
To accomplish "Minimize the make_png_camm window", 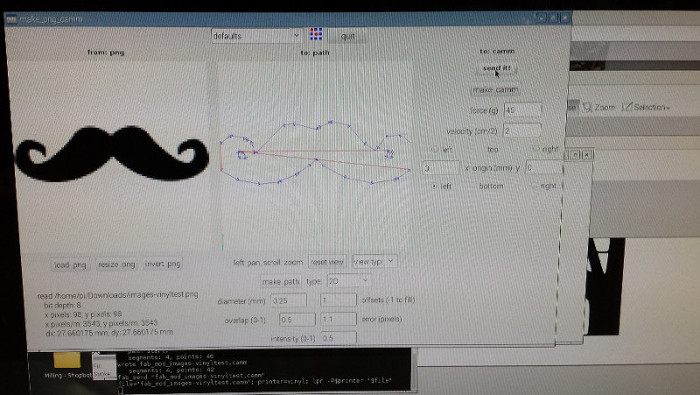I will [x=542, y=18].
